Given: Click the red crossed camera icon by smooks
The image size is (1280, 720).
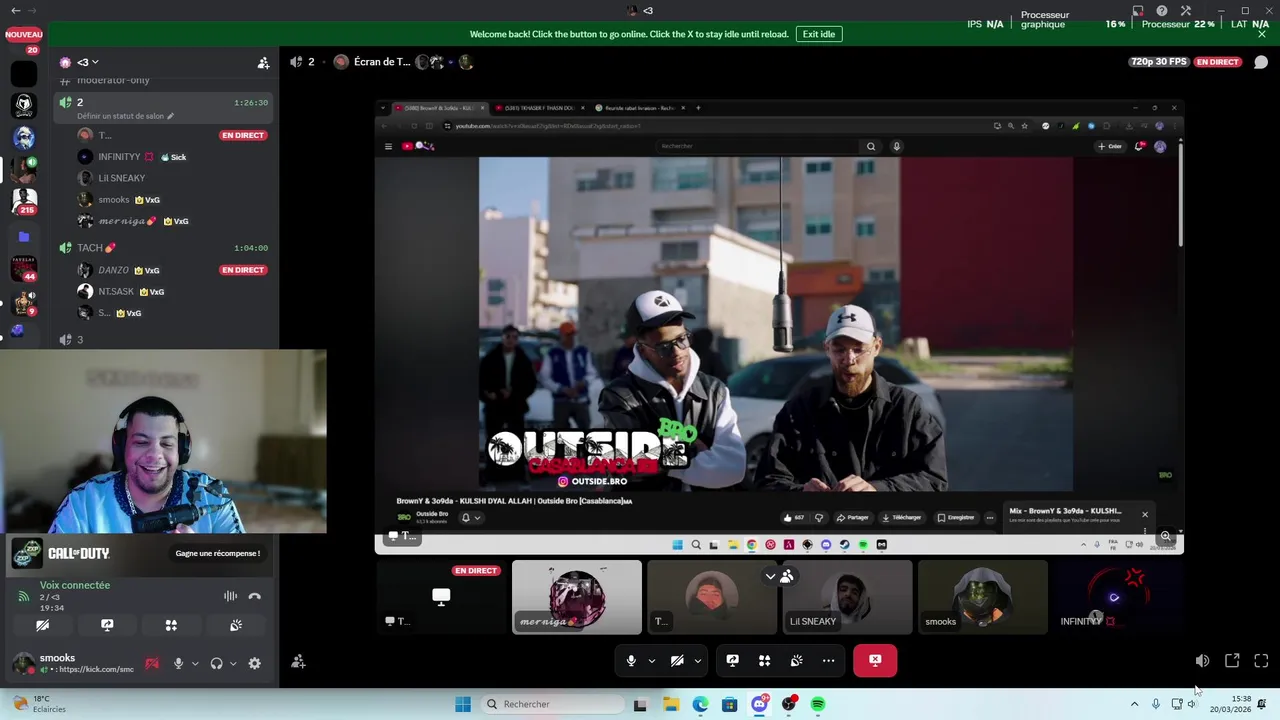Looking at the screenshot, I should coord(152,663).
